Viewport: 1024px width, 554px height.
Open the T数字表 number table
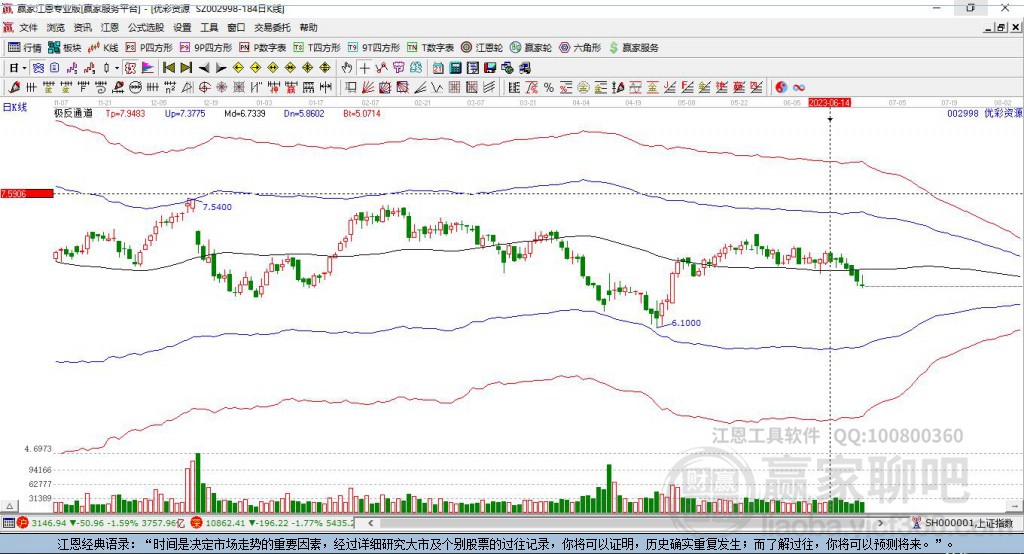430,48
